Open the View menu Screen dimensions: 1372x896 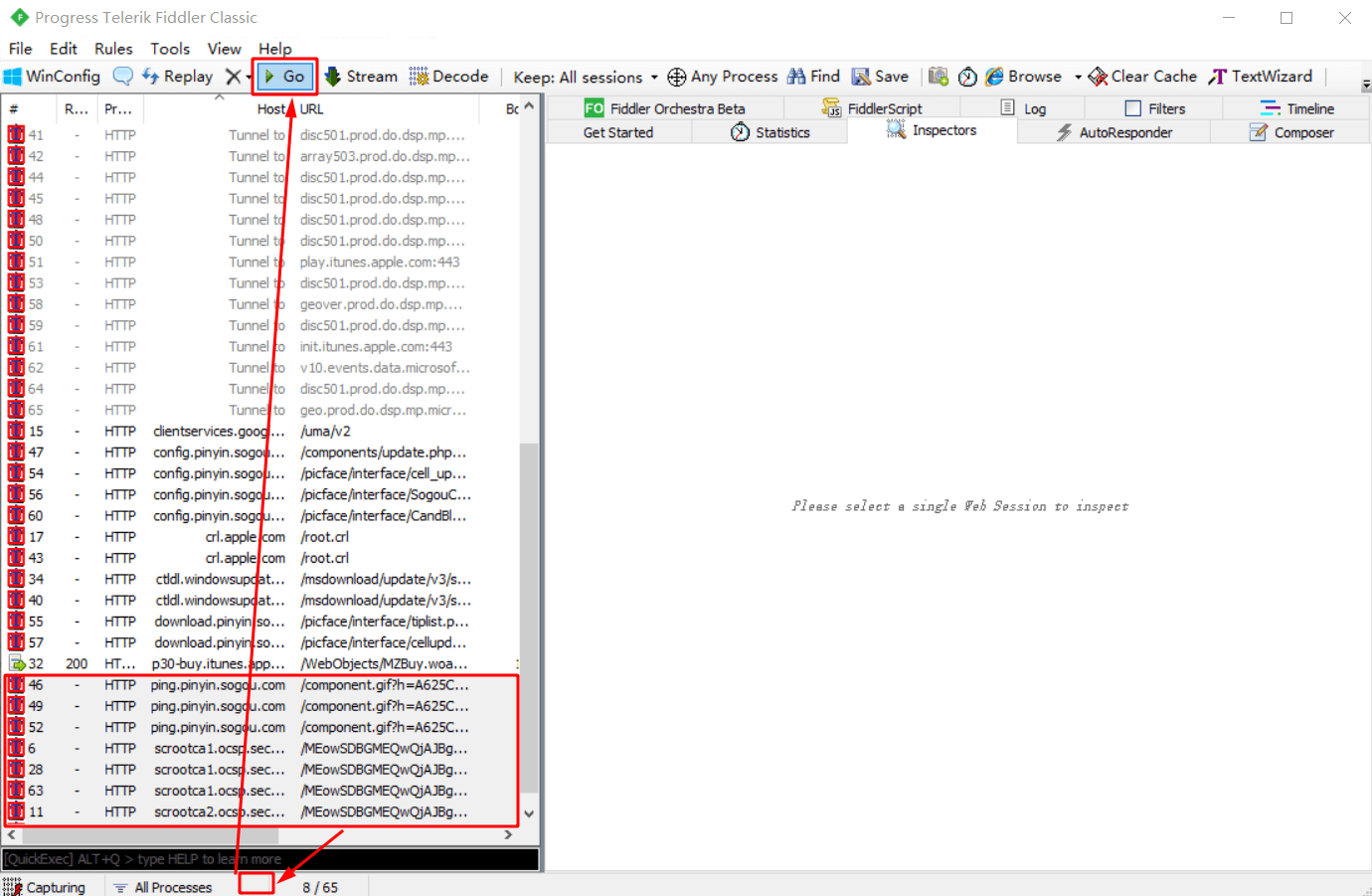(224, 49)
